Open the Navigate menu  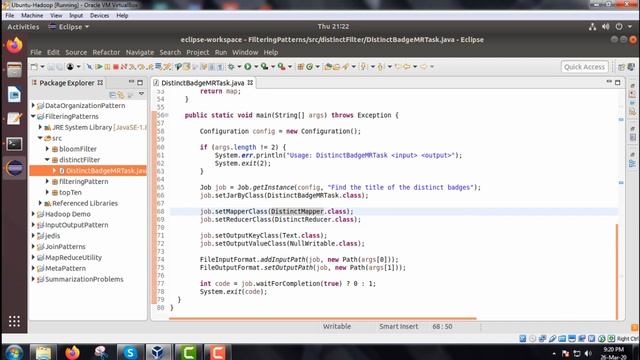click(140, 52)
